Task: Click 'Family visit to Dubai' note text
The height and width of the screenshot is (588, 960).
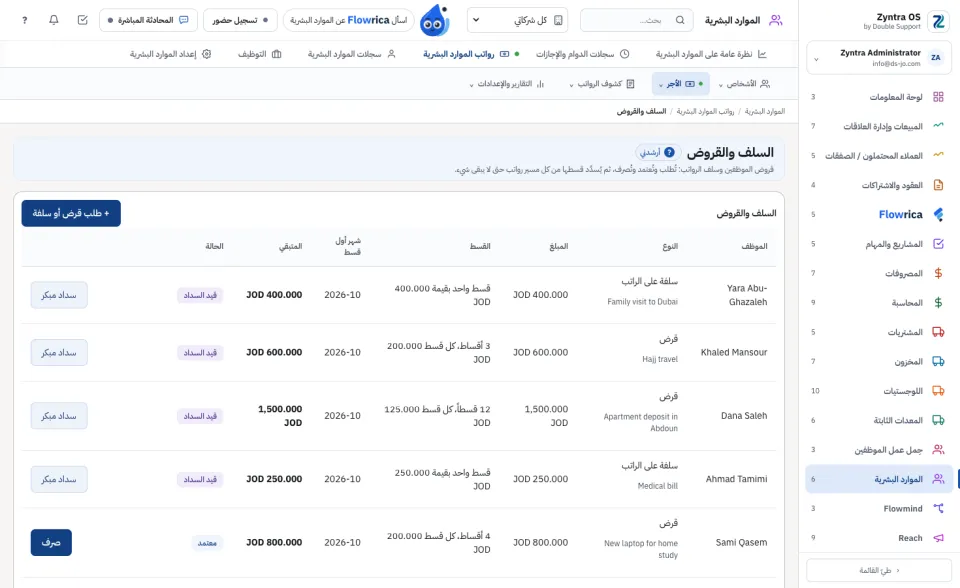Action: point(642,302)
